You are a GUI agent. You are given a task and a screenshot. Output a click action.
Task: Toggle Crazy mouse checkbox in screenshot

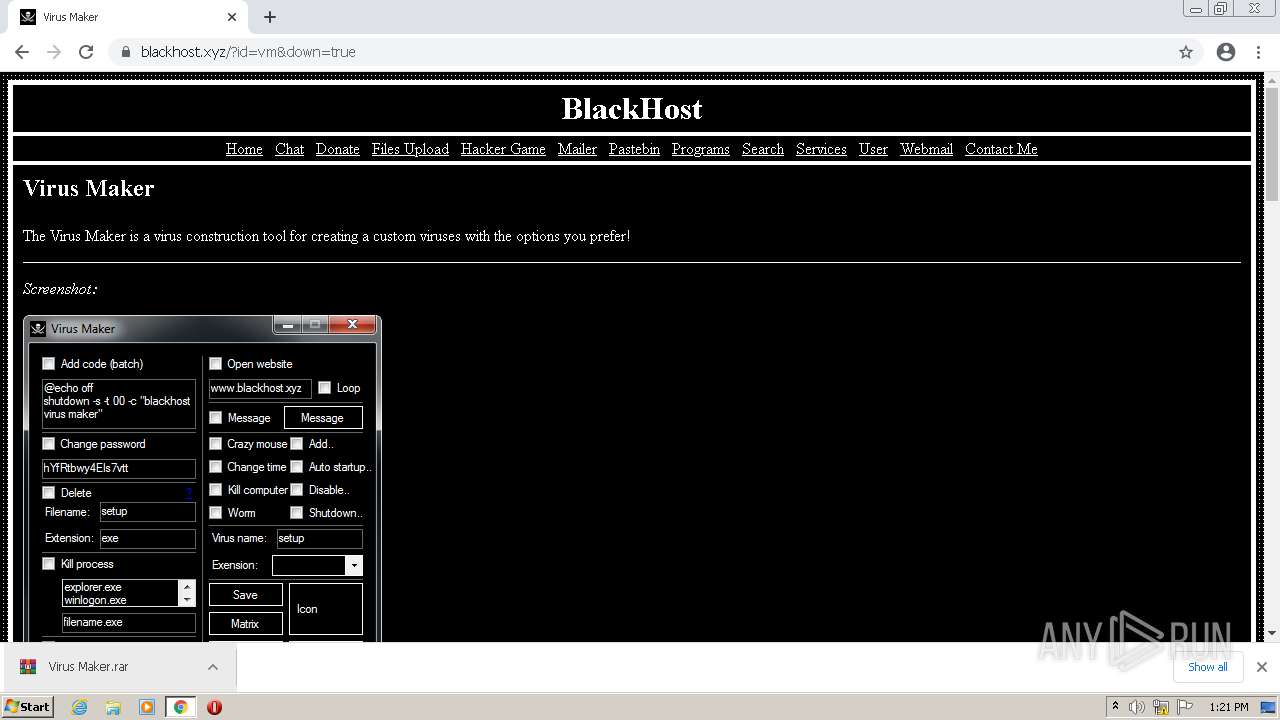[216, 444]
